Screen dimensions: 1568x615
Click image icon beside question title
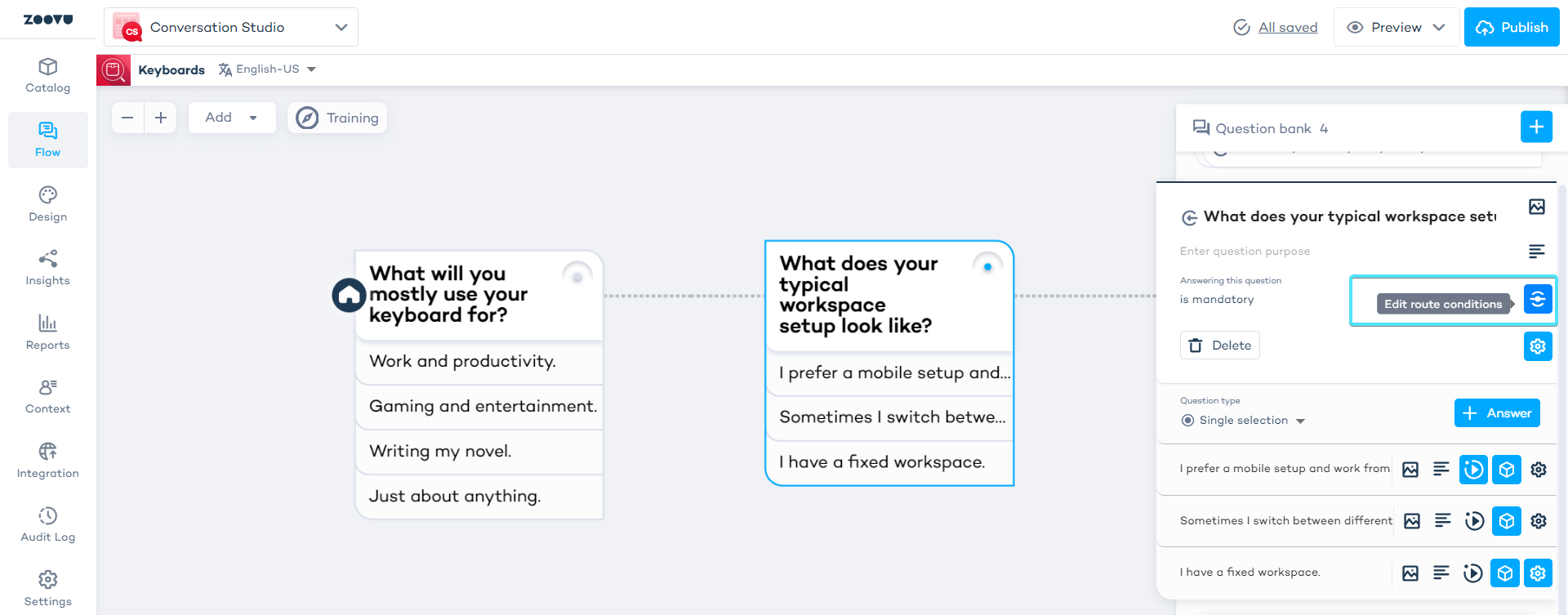pyautogui.click(x=1536, y=207)
